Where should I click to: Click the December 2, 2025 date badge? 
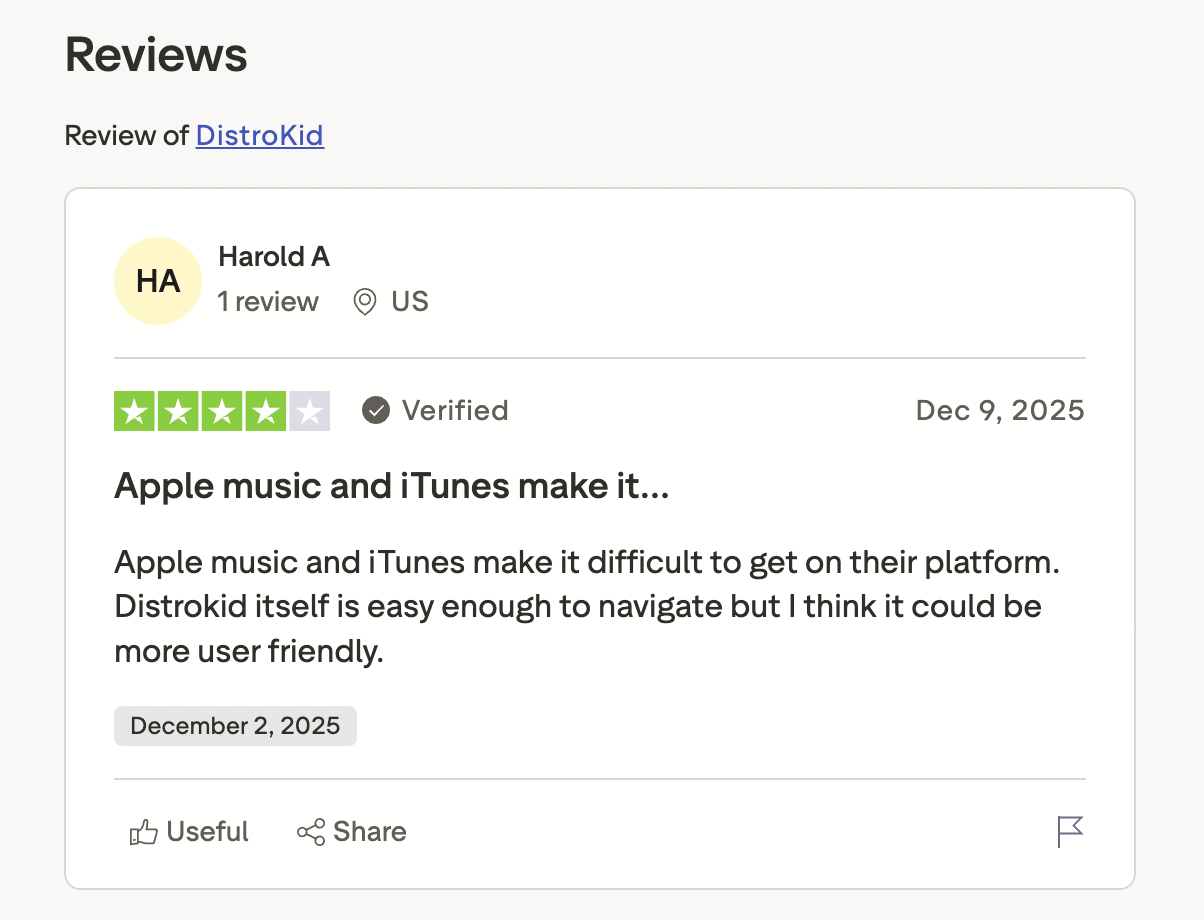pyautogui.click(x=235, y=726)
